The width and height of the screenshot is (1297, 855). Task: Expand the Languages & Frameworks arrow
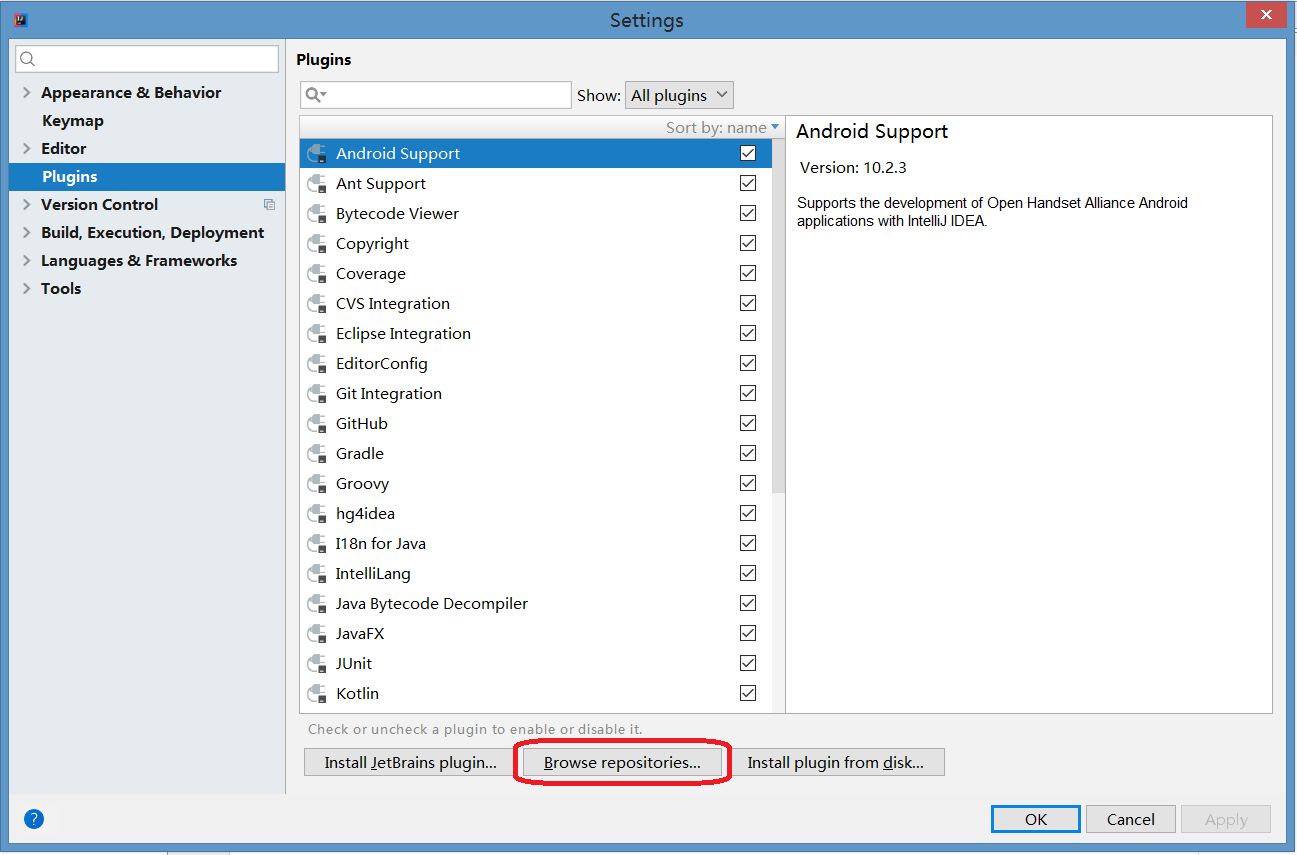click(x=27, y=260)
